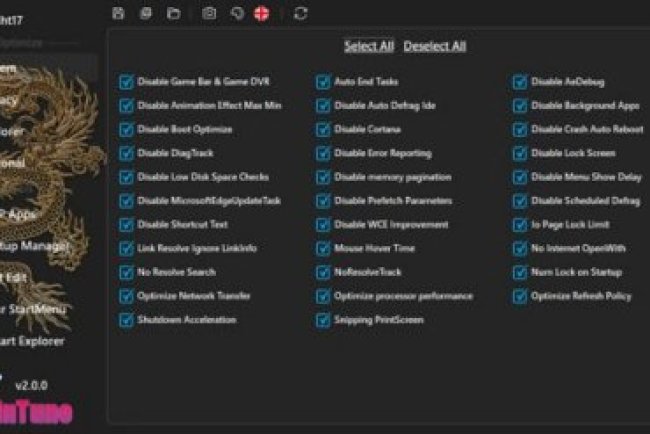This screenshot has width=650, height=434.
Task: Open the Startup Manager sidebar section
Action: click(x=34, y=246)
